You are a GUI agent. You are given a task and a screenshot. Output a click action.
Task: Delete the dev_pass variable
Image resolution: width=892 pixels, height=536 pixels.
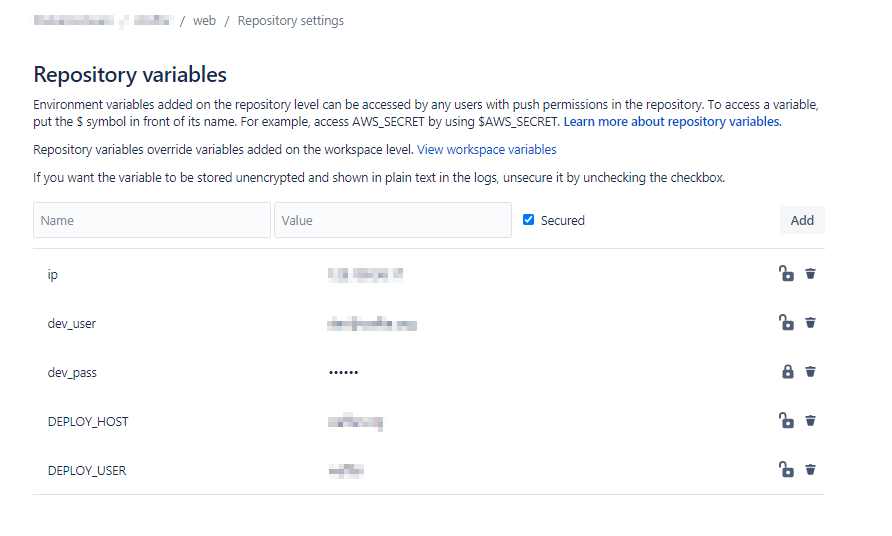pos(810,372)
